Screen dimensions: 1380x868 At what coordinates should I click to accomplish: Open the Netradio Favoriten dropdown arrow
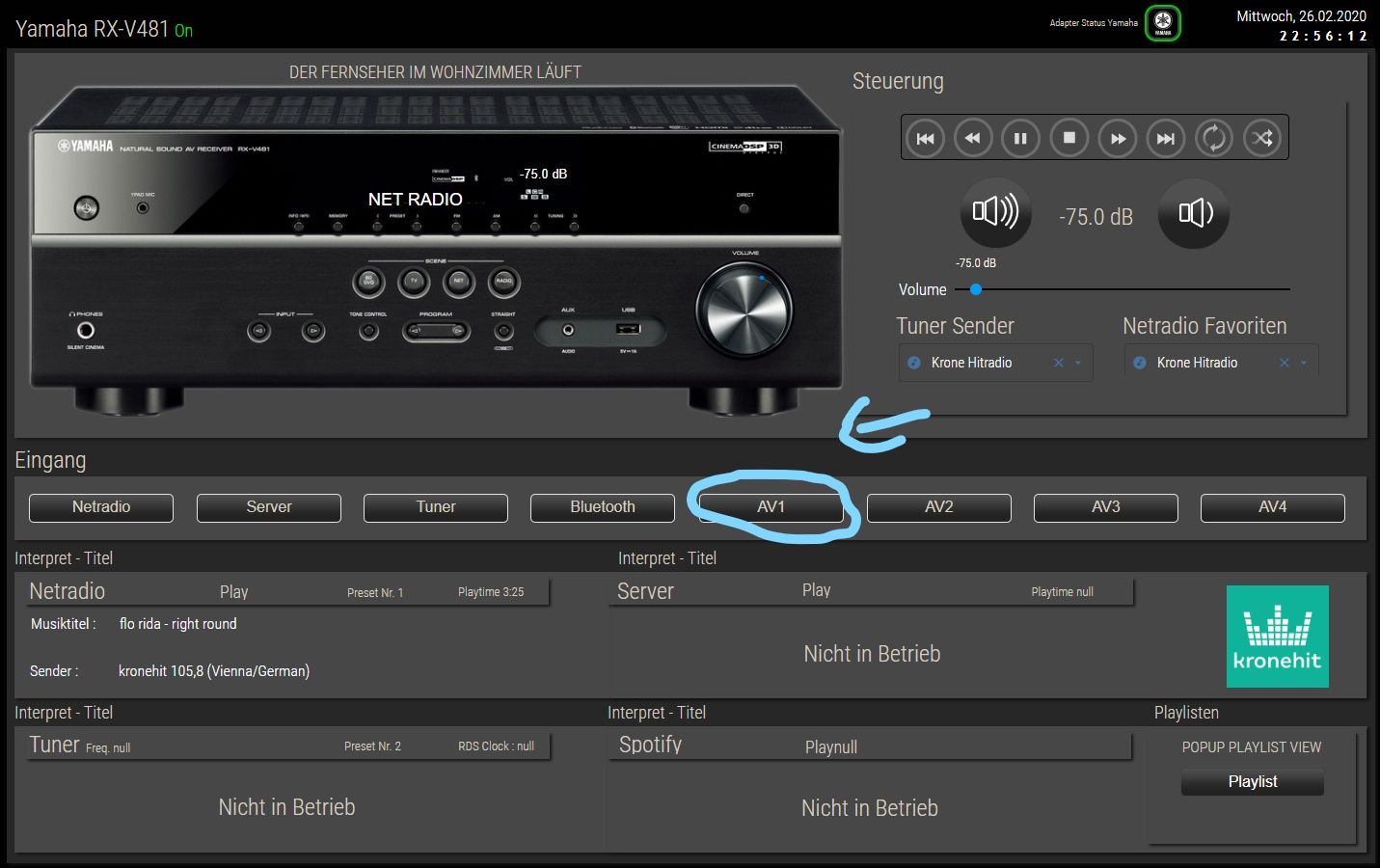[1304, 363]
